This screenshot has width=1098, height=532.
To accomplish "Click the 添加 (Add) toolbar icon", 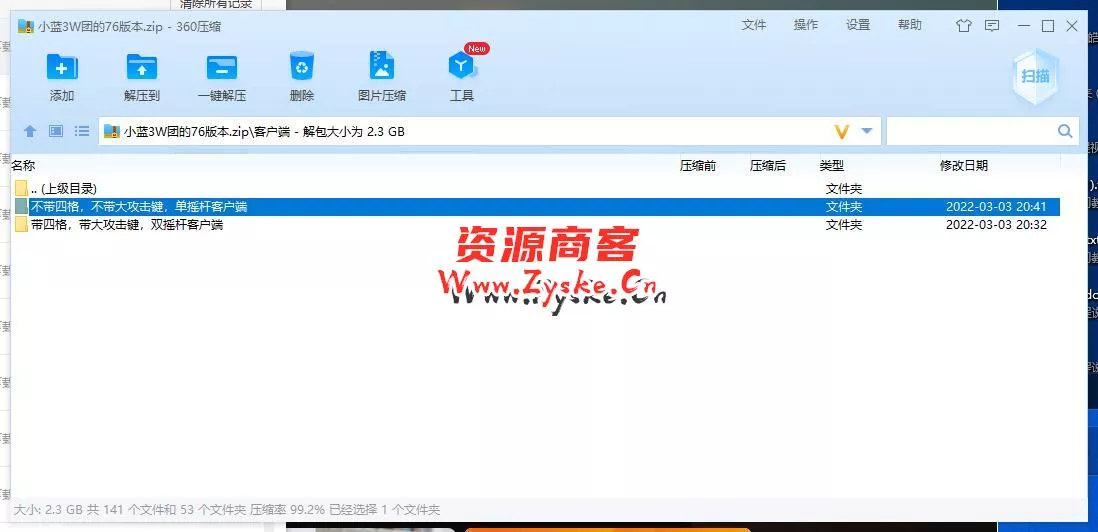I will [62, 68].
